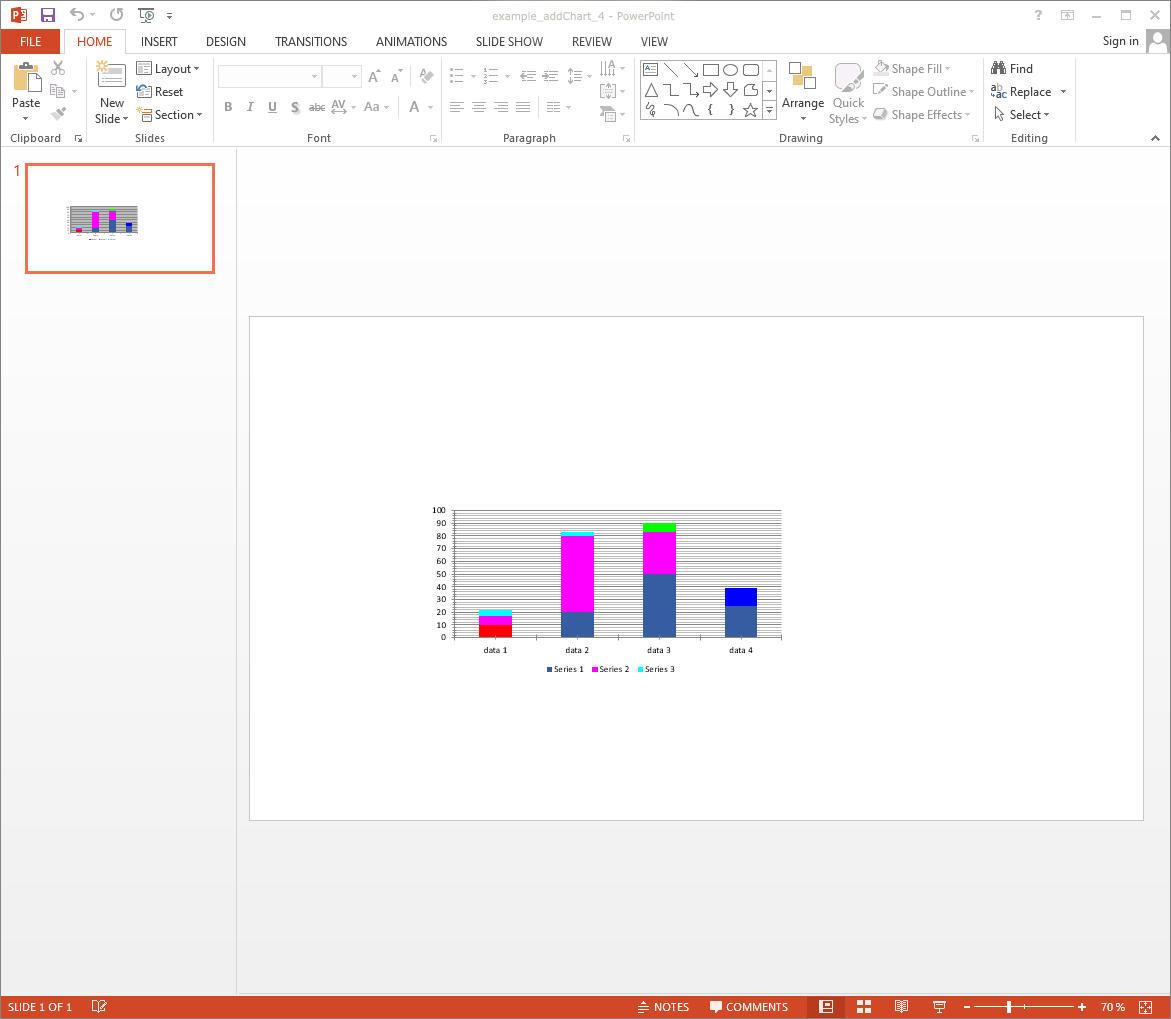The height and width of the screenshot is (1019, 1171).
Task: Click the Find binoculars icon
Action: pyautogui.click(x=998, y=68)
